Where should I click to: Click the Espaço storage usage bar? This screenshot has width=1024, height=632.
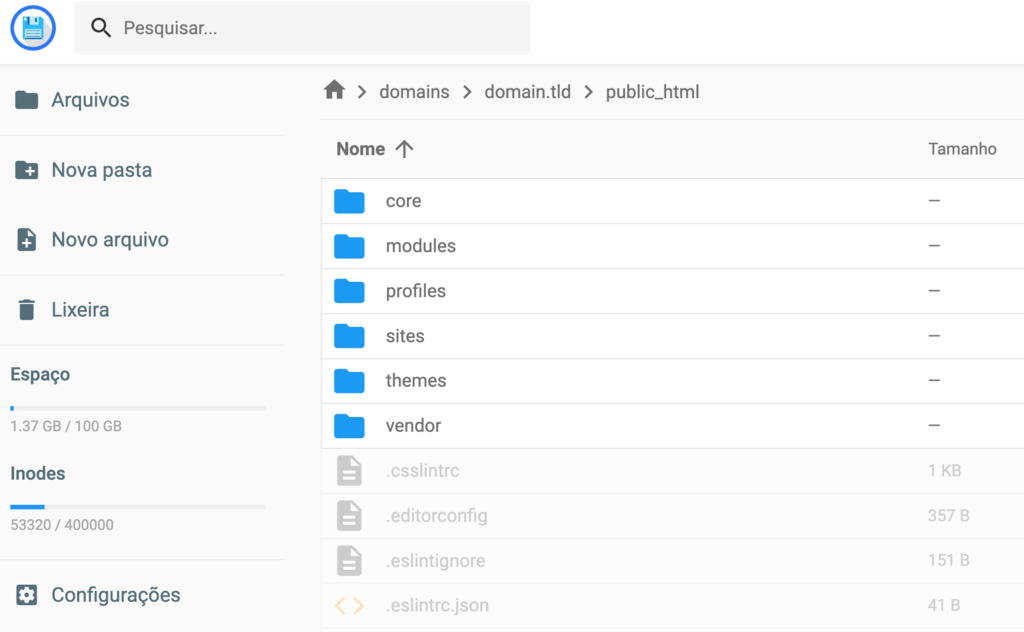click(x=138, y=407)
